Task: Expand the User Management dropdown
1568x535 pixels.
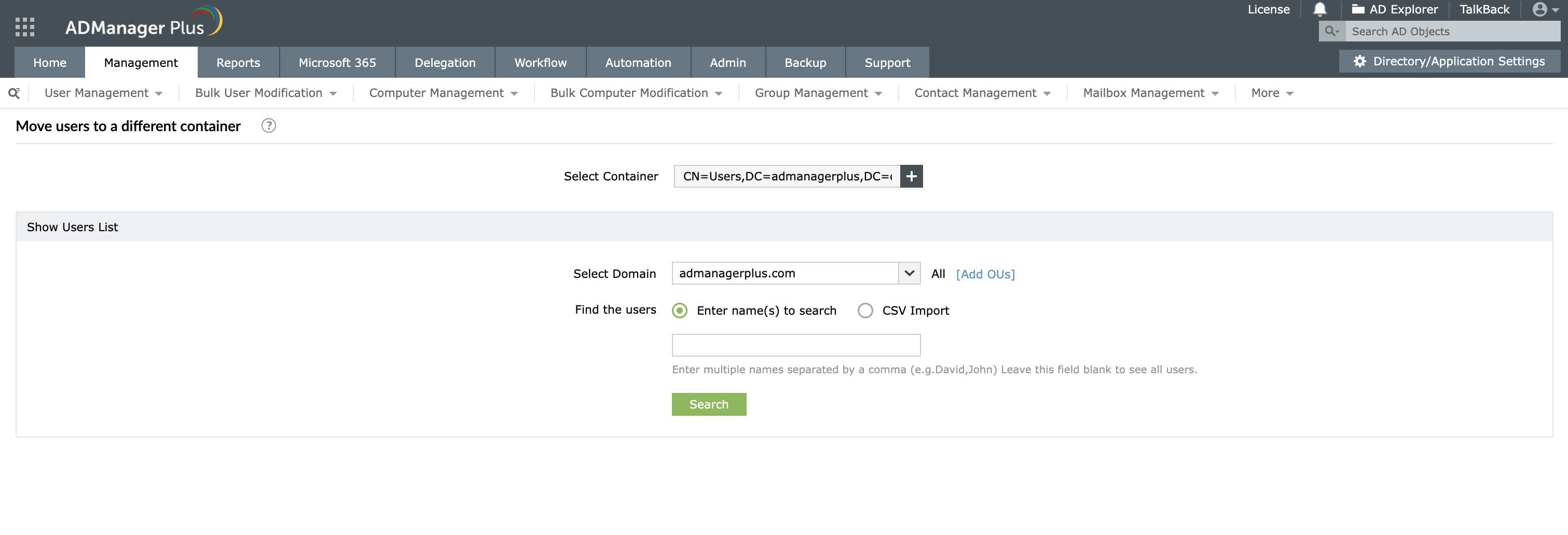Action: coord(103,93)
